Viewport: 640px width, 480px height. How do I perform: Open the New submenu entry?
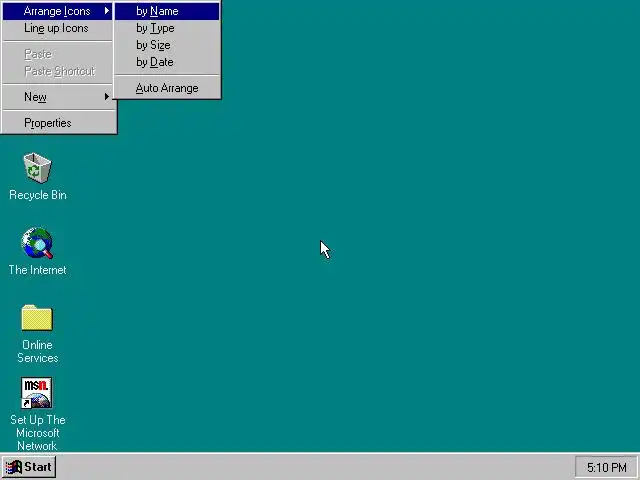tap(57, 97)
